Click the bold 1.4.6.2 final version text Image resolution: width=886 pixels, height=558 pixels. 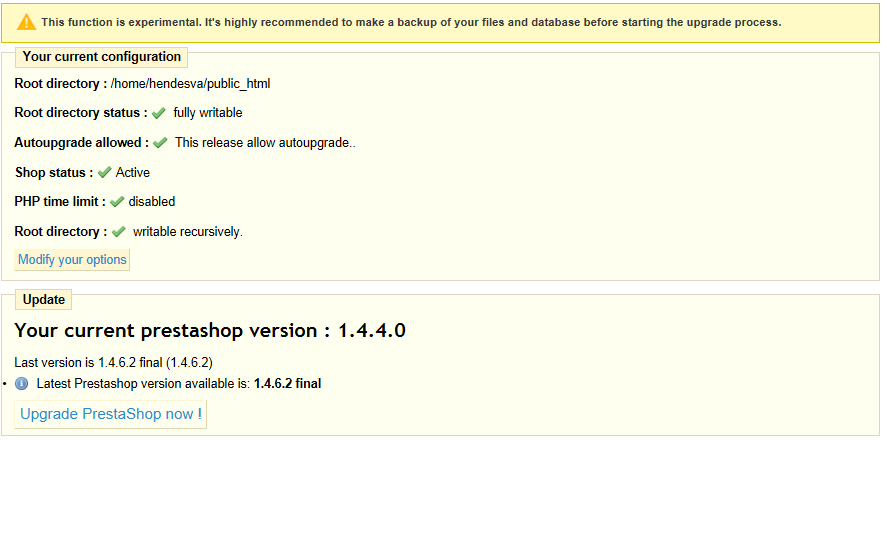(288, 384)
